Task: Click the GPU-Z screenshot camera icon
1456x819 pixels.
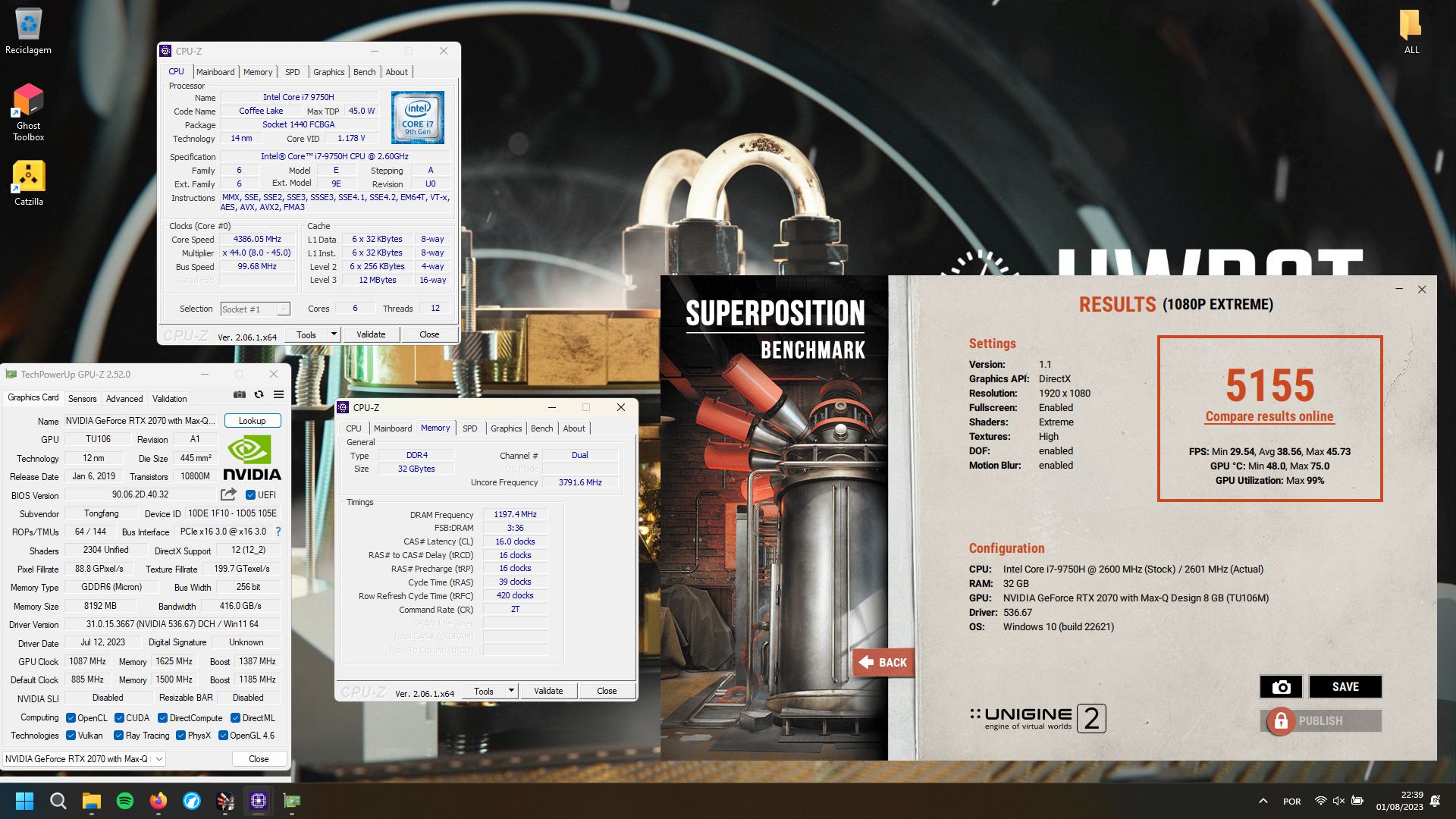Action: coord(240,394)
